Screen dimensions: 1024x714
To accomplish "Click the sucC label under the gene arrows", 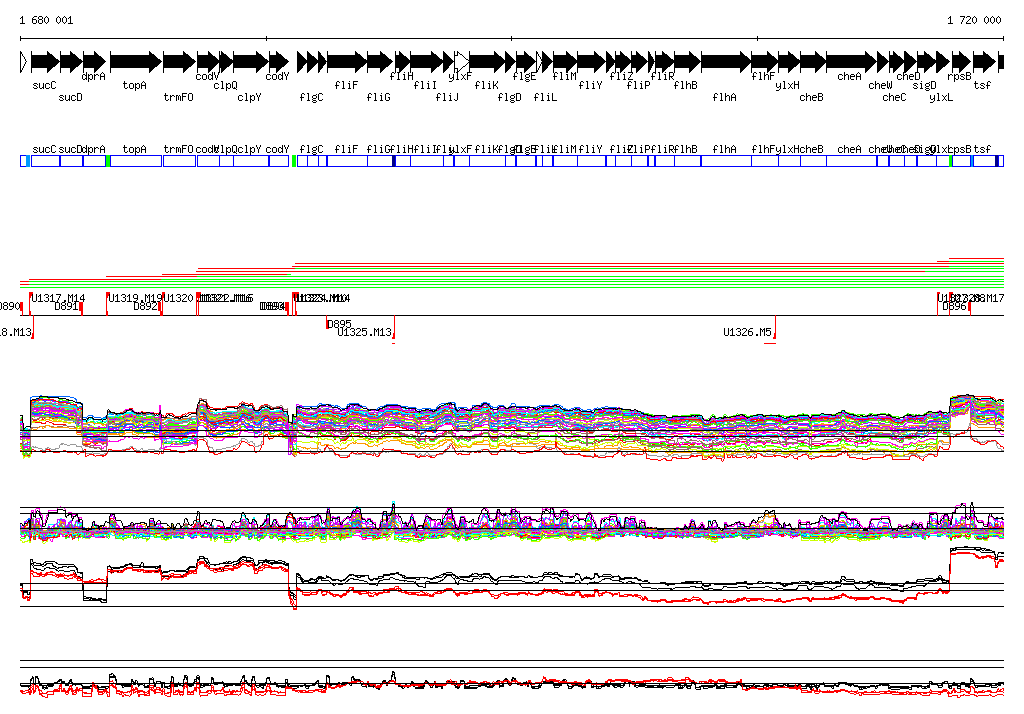I will 44,85.
